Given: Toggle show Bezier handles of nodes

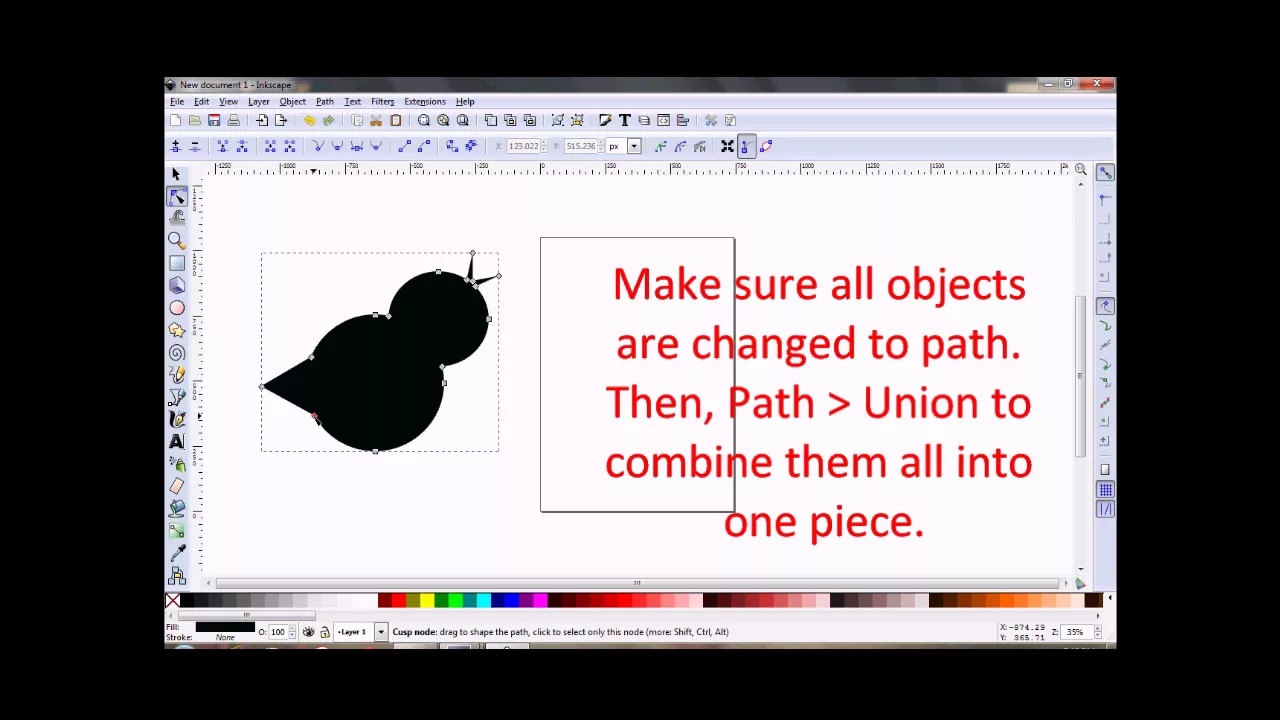Looking at the screenshot, I should coord(746,146).
